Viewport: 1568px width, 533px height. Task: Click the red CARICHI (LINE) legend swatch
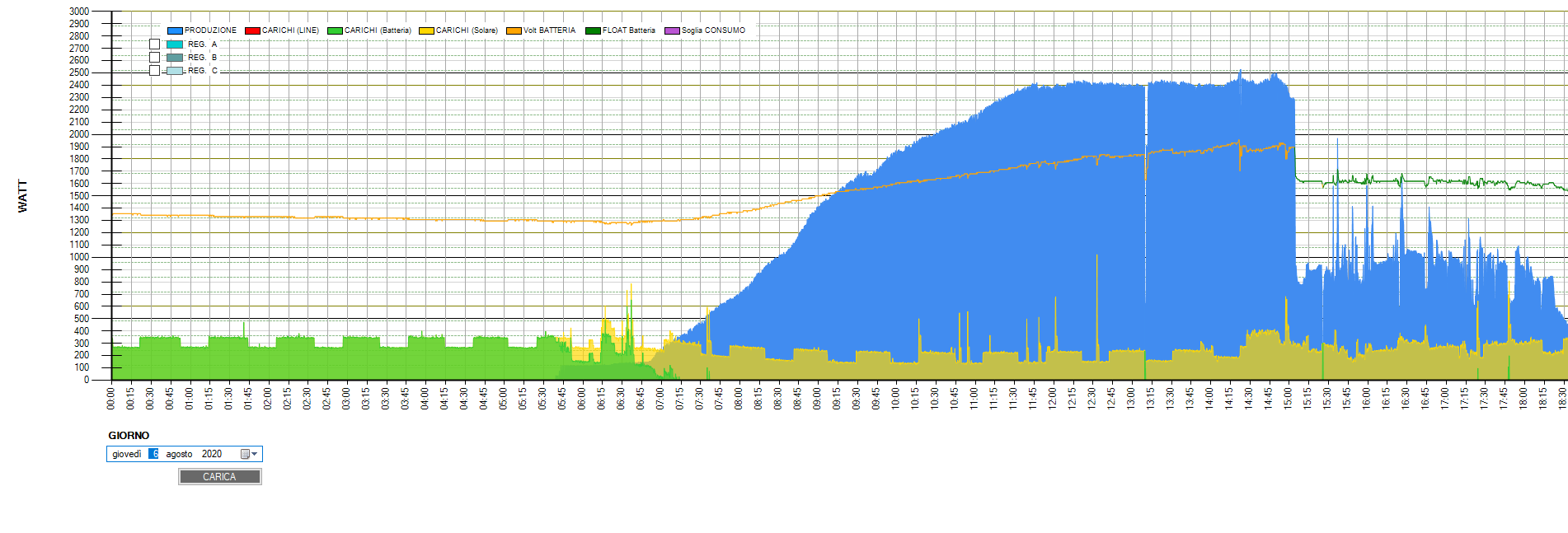pyautogui.click(x=252, y=30)
